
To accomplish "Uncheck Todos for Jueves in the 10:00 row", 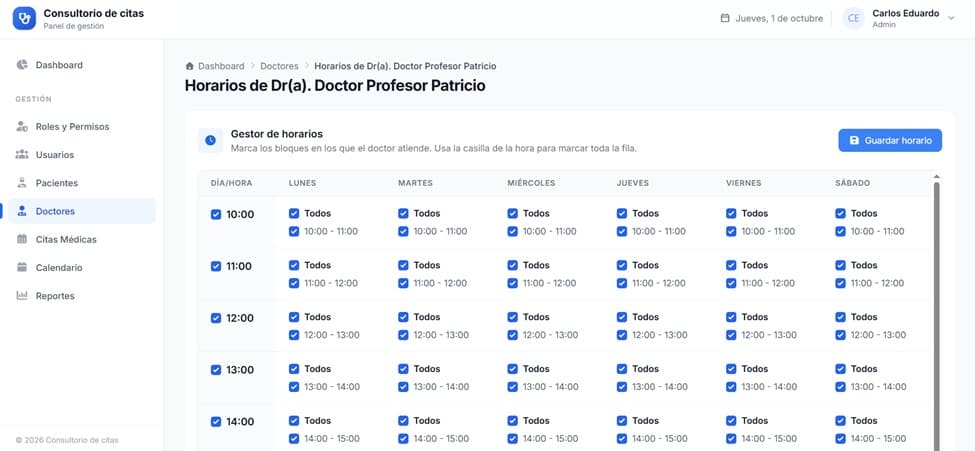I will click(x=622, y=213).
